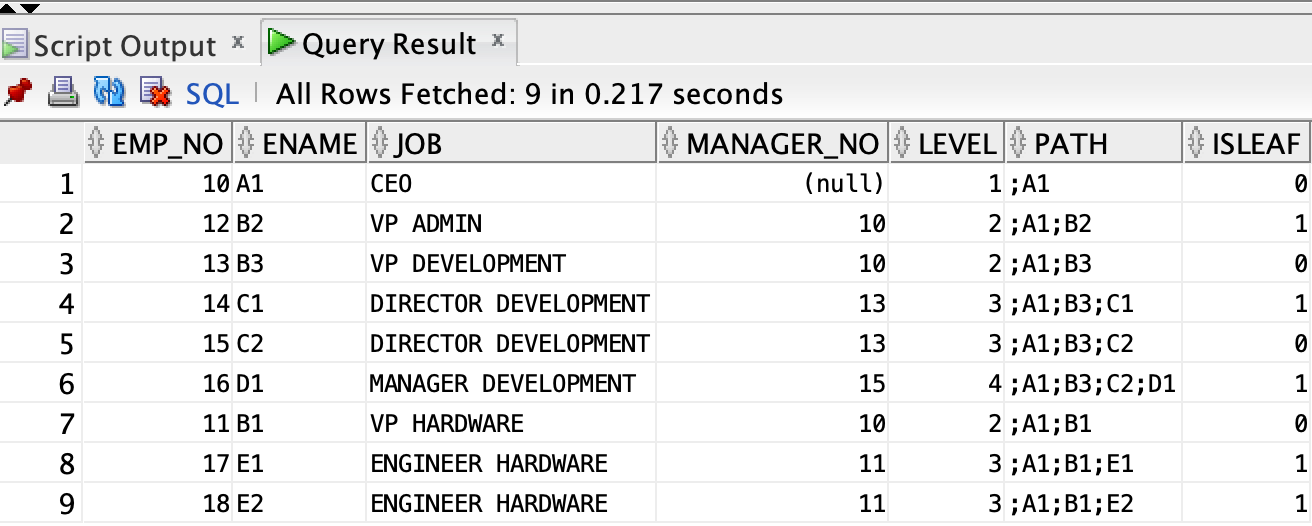Viewport: 1312px width, 526px height.
Task: Click the PATH column sort icon
Action: point(1019,144)
